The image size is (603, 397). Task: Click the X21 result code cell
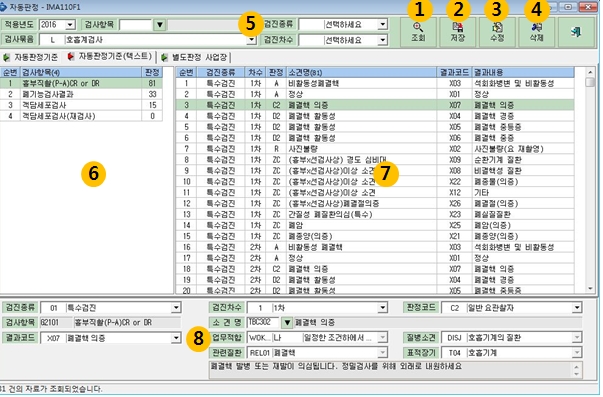[x=455, y=236]
